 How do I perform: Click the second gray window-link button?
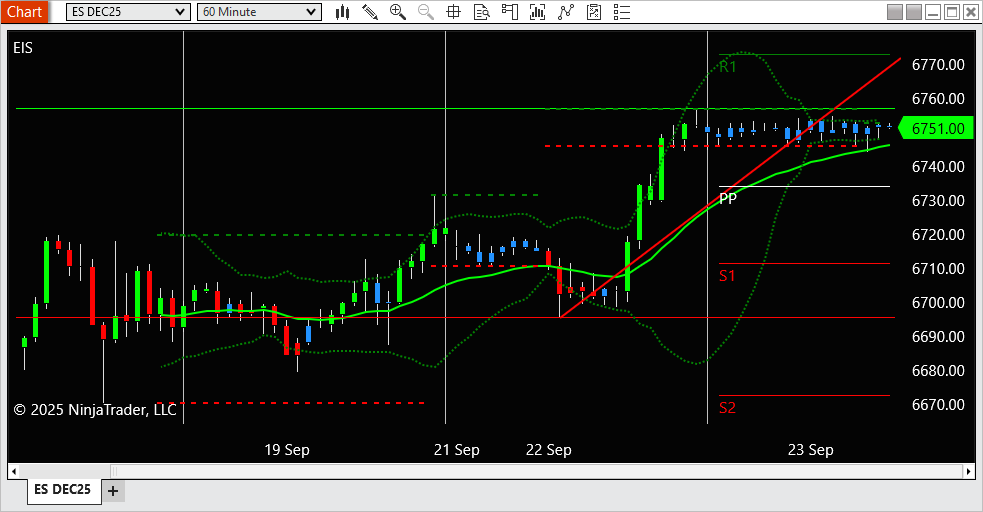pos(914,12)
